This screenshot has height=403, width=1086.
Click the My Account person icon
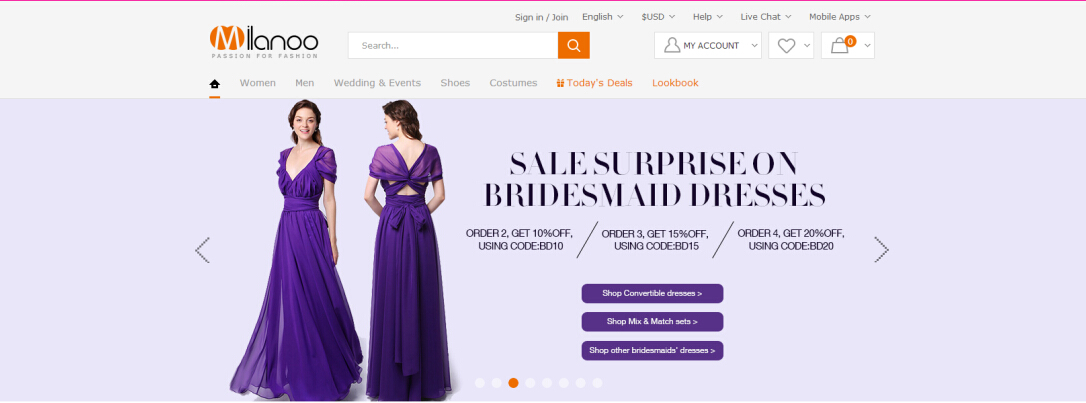tap(672, 45)
